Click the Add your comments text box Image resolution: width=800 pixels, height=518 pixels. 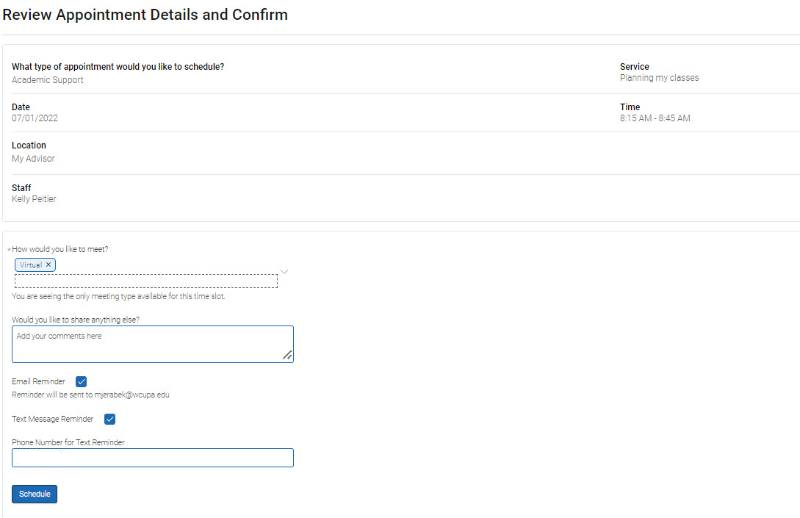152,343
